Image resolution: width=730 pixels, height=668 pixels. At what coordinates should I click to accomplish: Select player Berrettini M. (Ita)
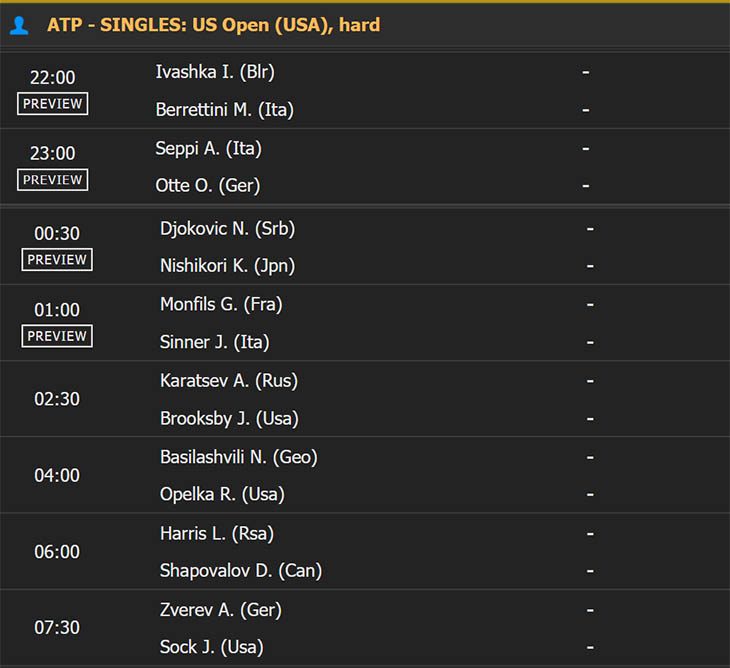(x=224, y=110)
